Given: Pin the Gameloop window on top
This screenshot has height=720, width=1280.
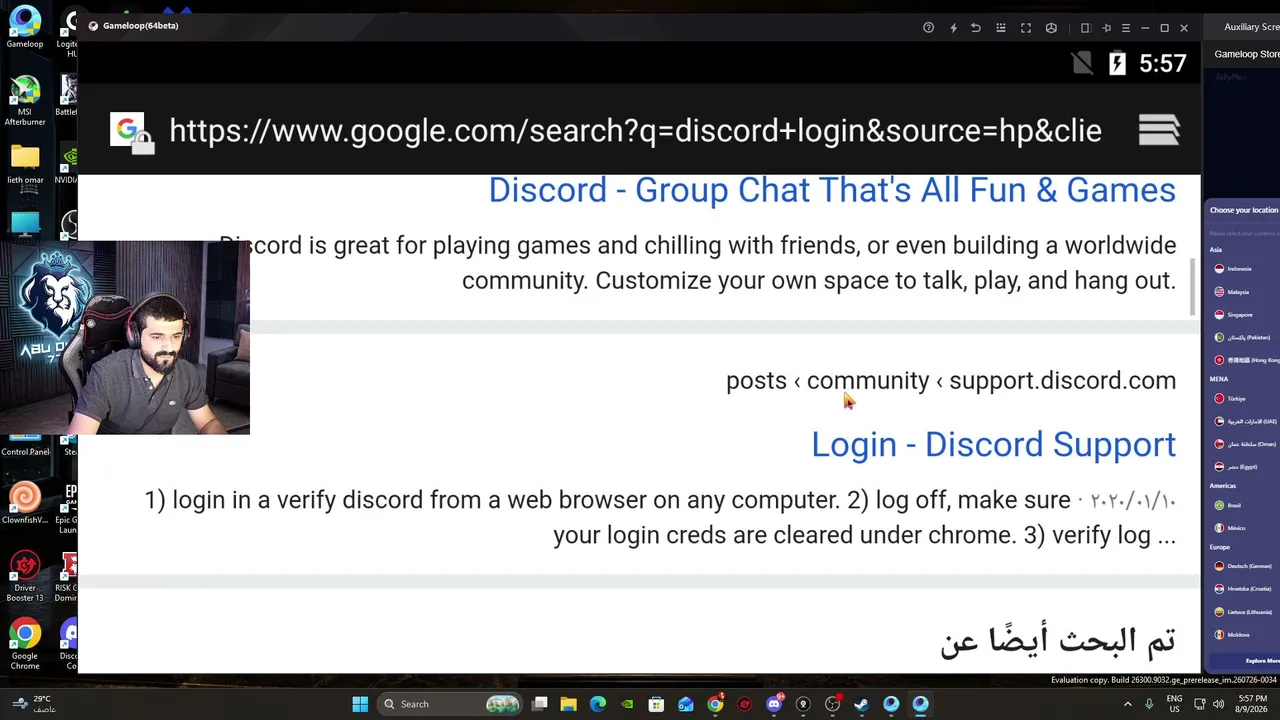Looking at the screenshot, I should [1106, 28].
